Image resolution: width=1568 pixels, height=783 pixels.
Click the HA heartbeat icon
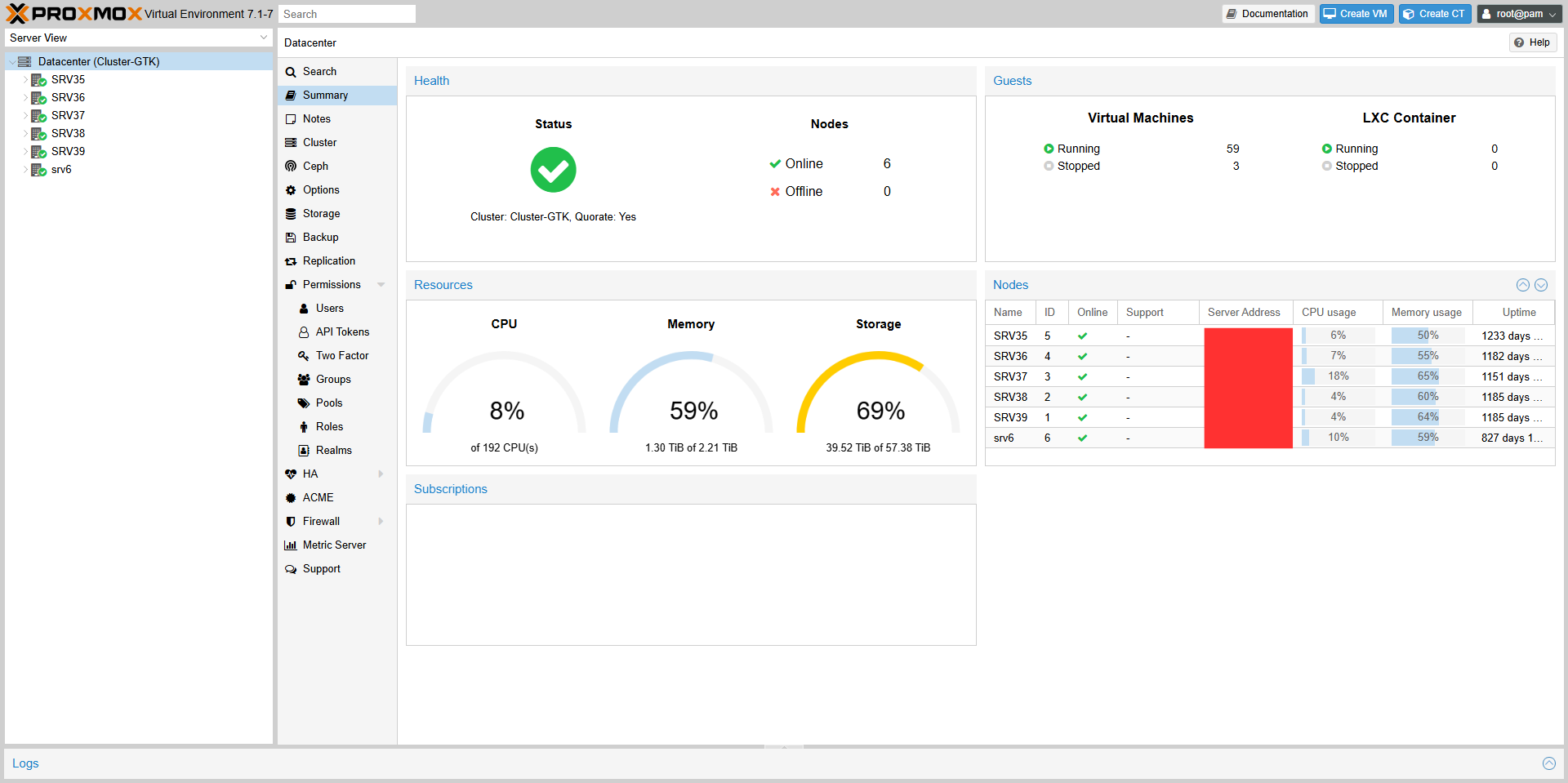click(291, 474)
